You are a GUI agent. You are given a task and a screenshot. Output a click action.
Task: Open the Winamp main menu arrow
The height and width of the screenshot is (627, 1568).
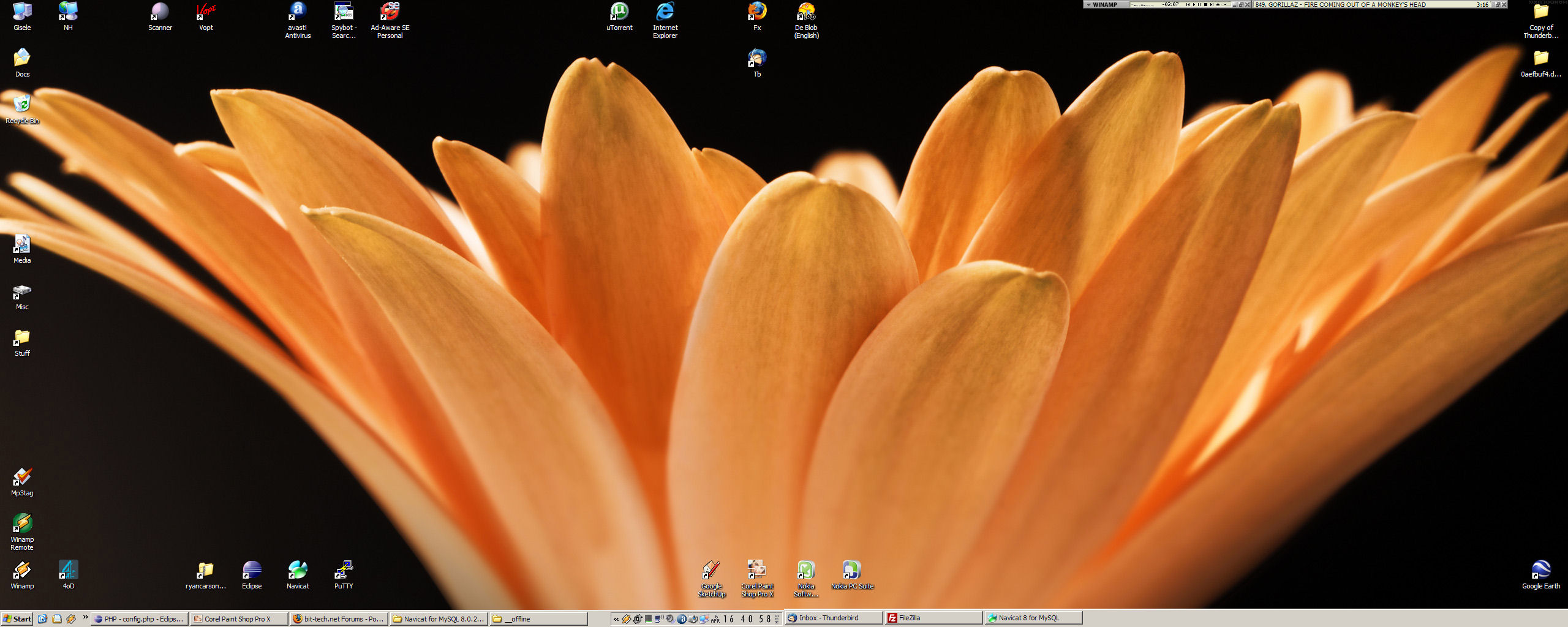[1088, 4]
